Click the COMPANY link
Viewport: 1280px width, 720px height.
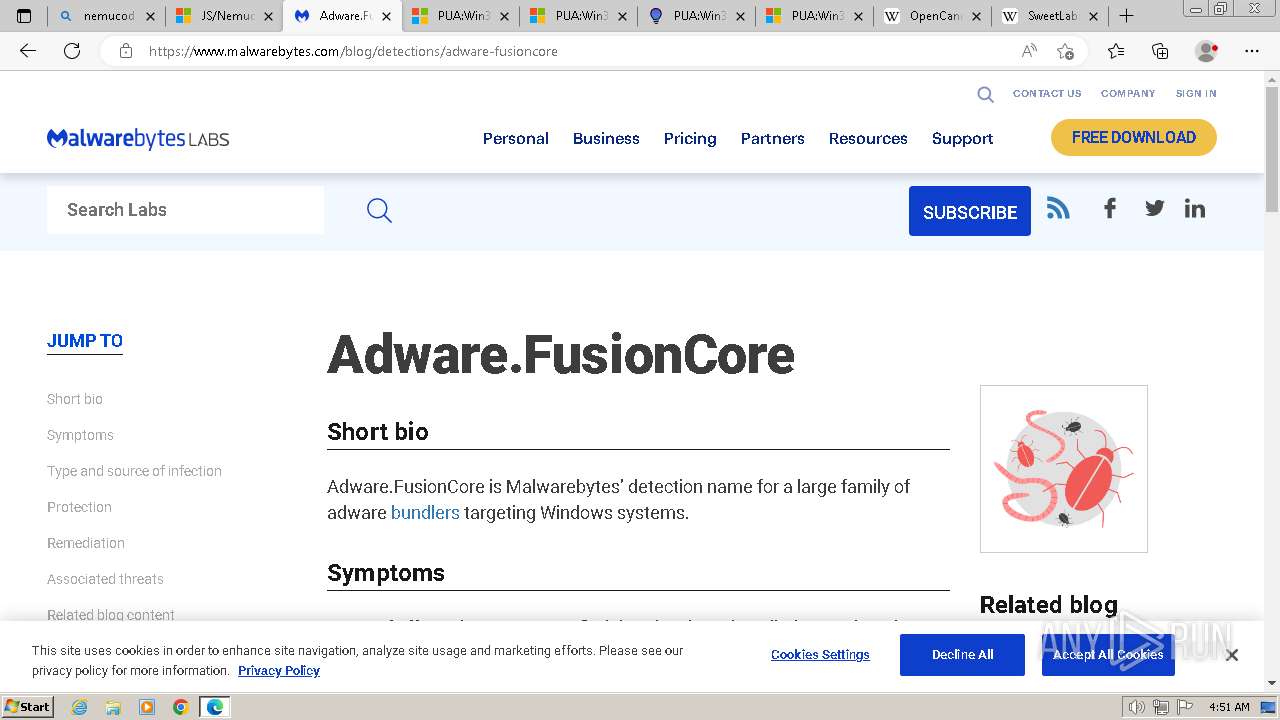1128,94
